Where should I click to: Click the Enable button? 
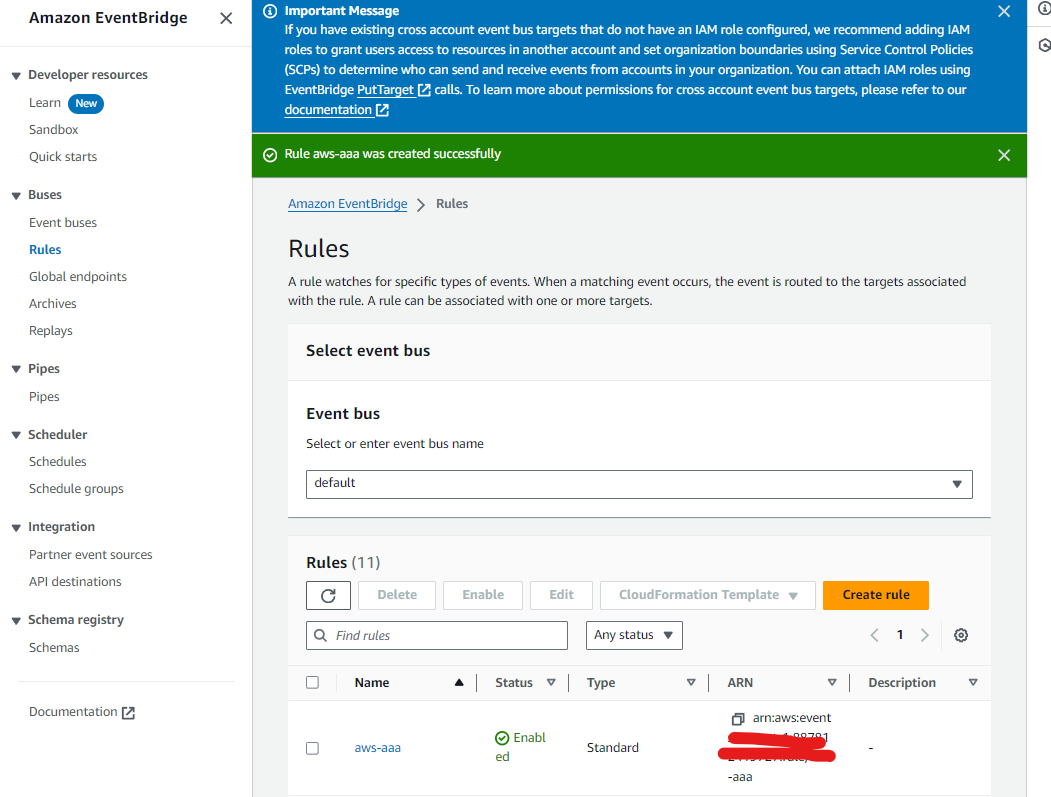483,595
